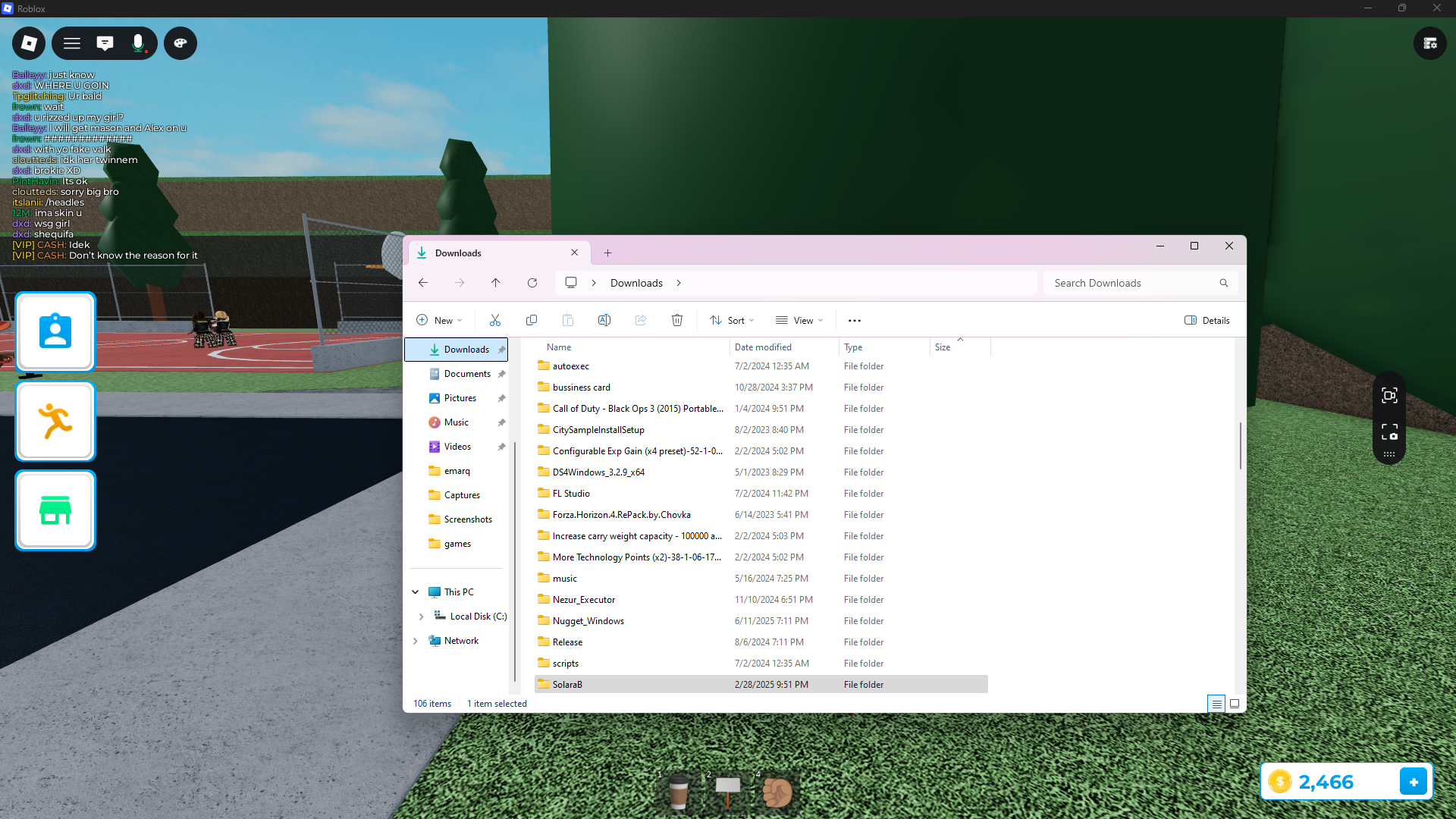Open the View dropdown

799,320
